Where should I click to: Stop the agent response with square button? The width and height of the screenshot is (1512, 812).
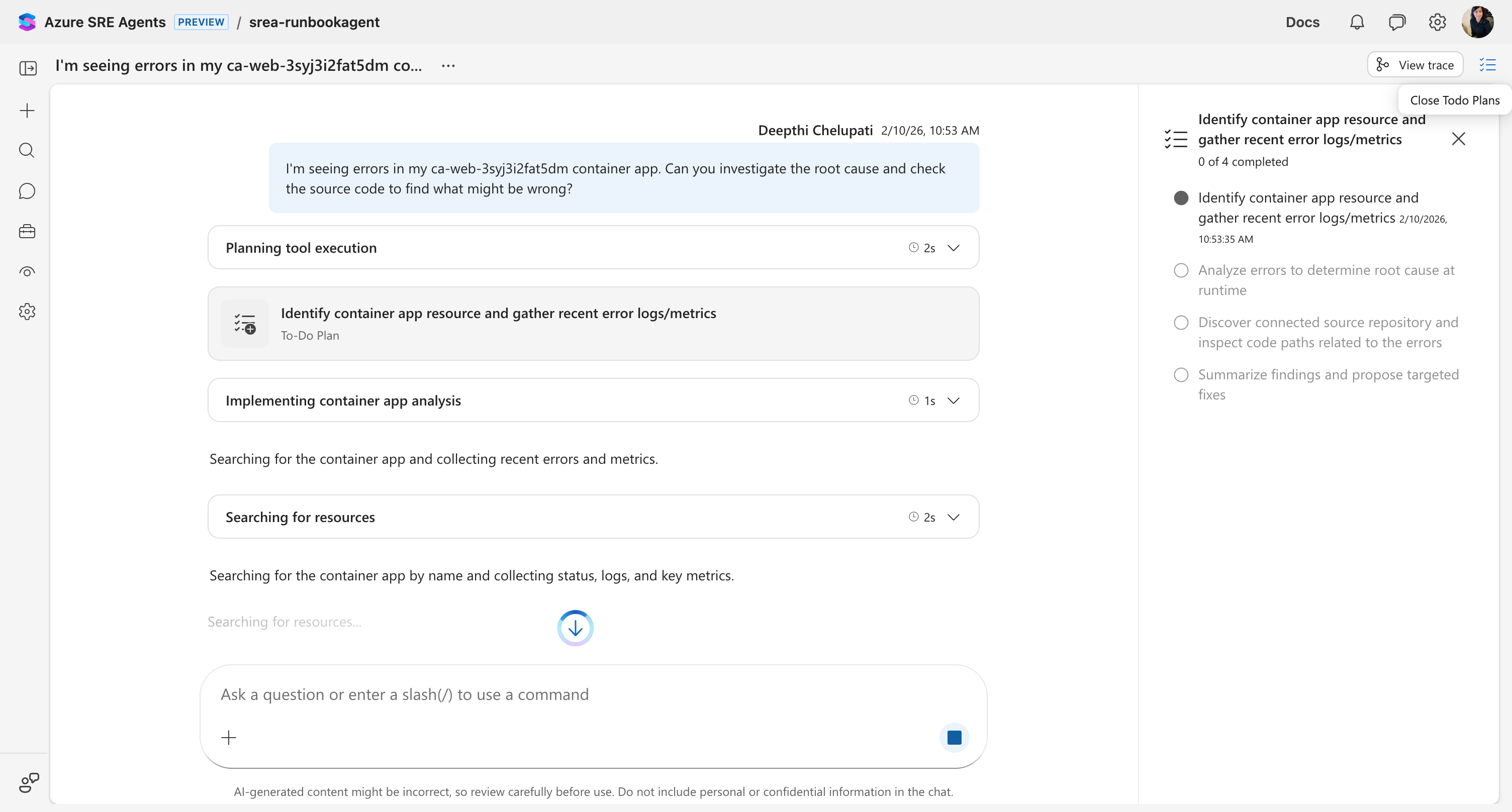tap(955, 738)
